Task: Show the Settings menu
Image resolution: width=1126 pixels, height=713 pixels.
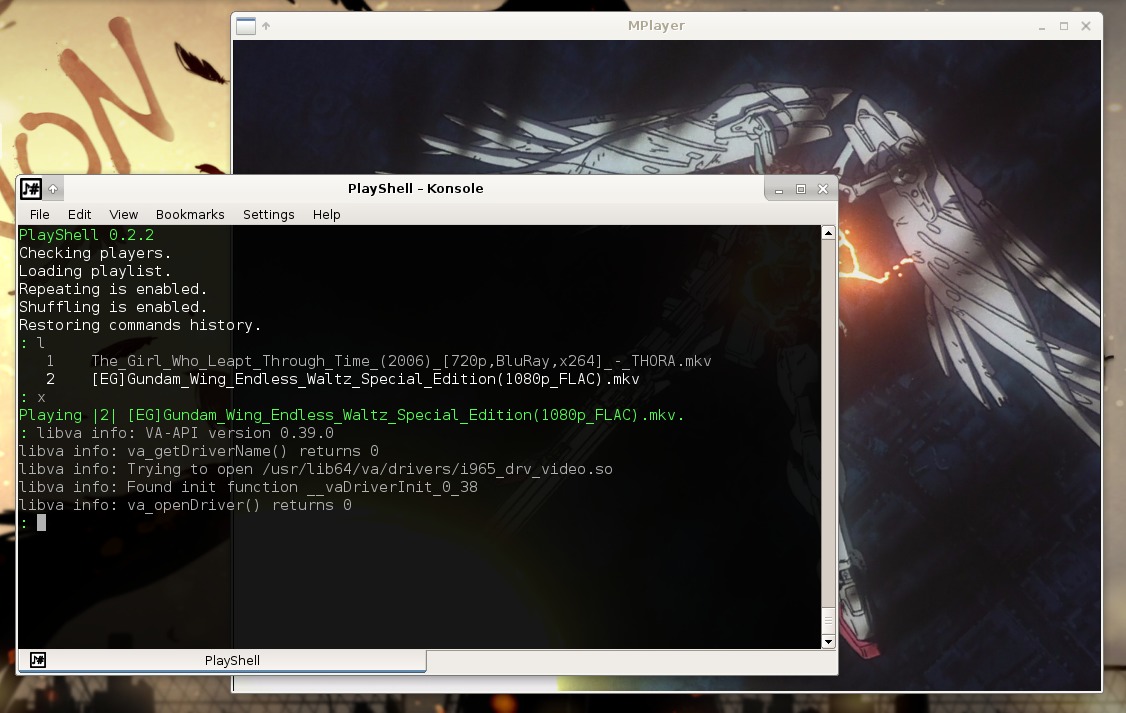Action: (x=268, y=214)
